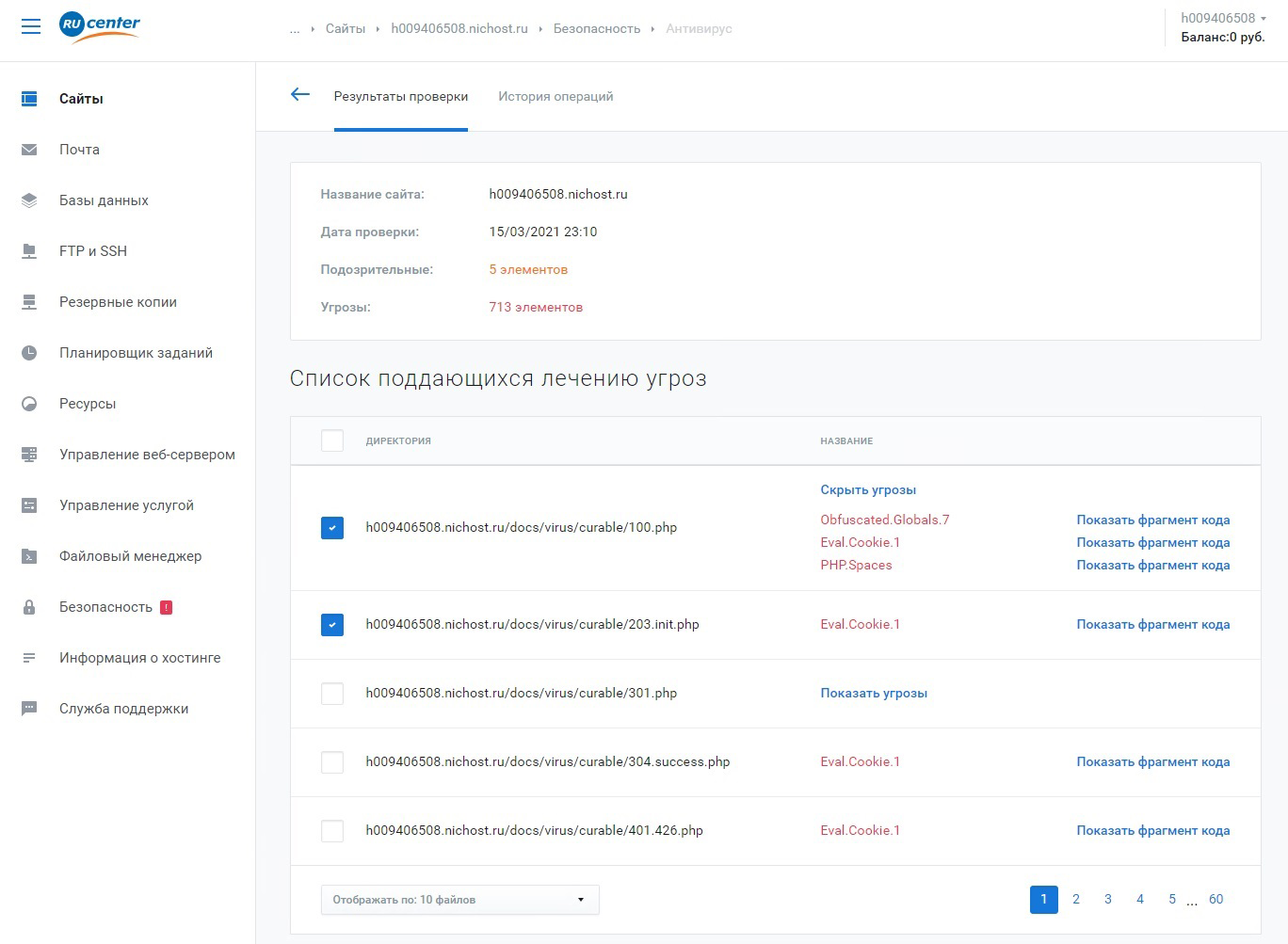The width and height of the screenshot is (1288, 944).
Task: Expand the h009406508 account menu
Action: [x=1223, y=18]
